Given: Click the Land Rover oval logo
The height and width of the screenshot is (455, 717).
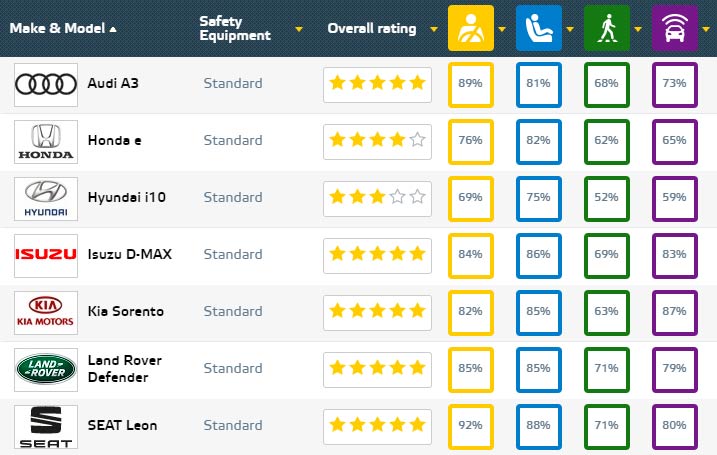Looking at the screenshot, I should click(46, 369).
